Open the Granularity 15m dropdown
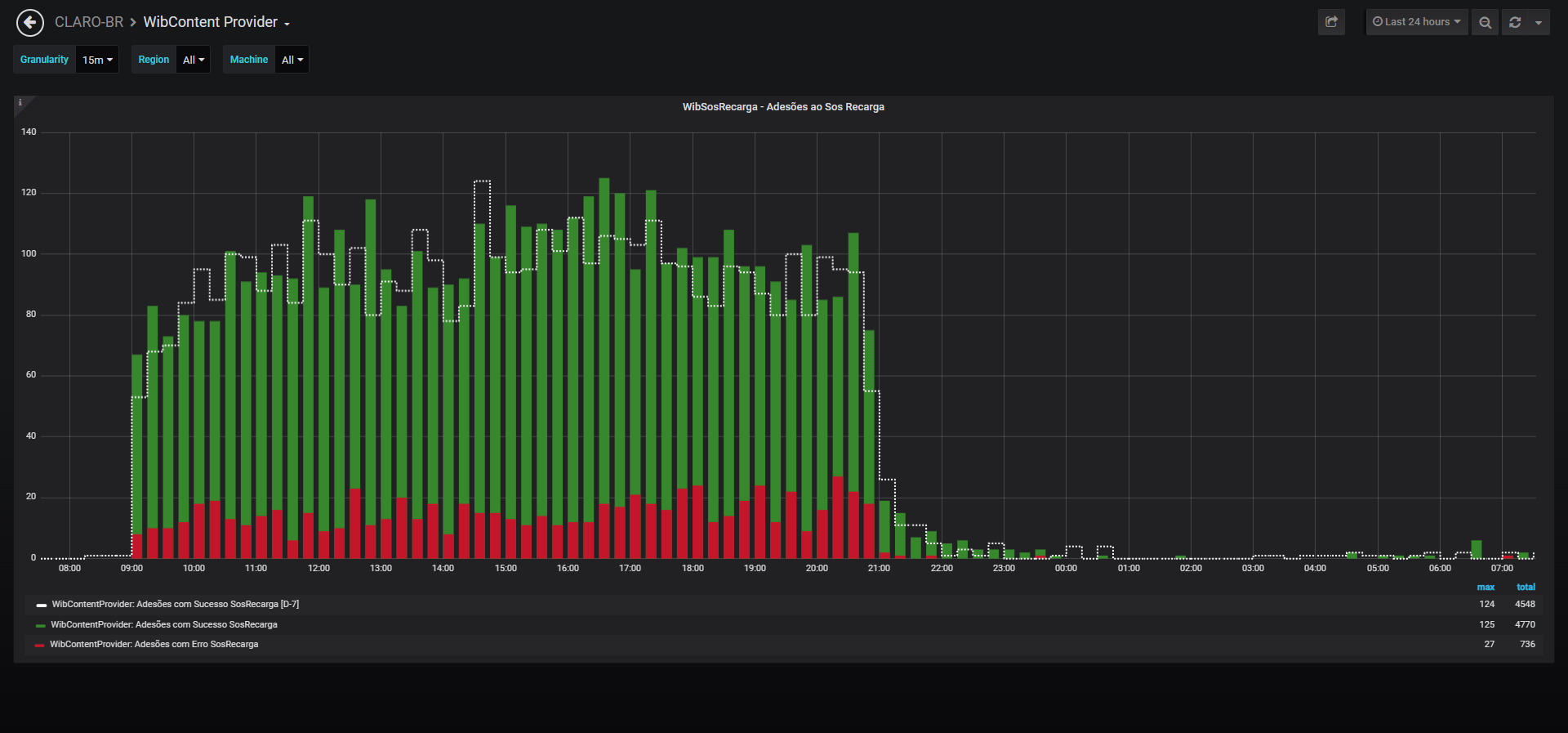This screenshot has height=733, width=1568. (x=97, y=60)
